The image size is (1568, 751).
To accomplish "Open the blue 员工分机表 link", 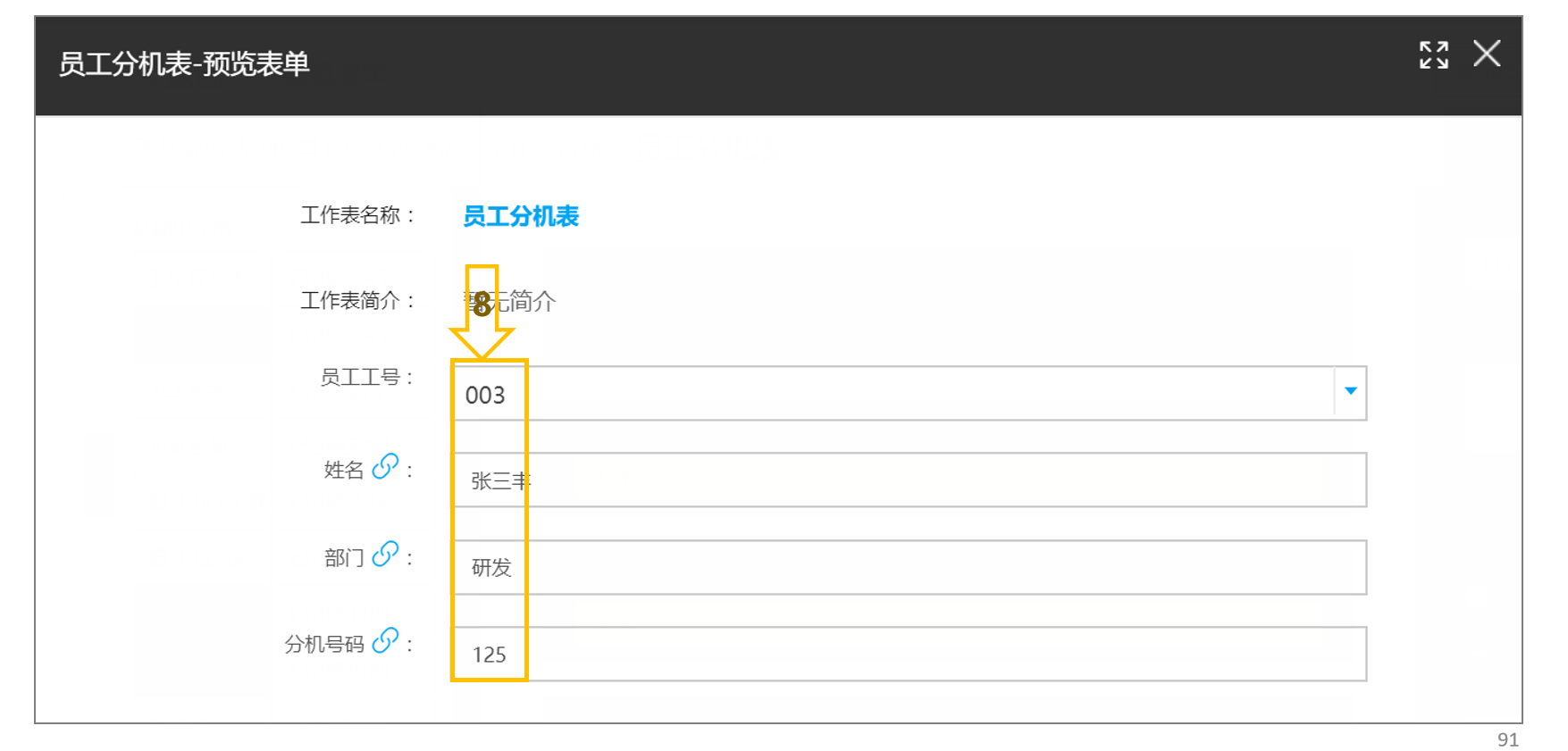I will (521, 216).
